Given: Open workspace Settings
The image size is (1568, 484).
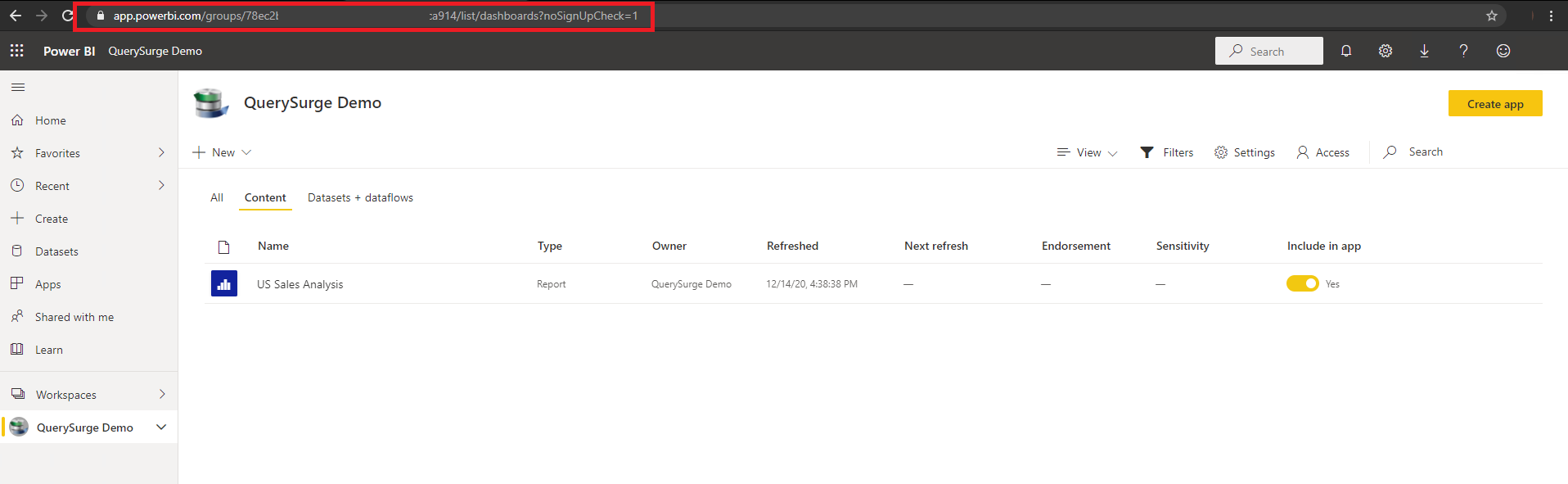Looking at the screenshot, I should [x=1245, y=152].
